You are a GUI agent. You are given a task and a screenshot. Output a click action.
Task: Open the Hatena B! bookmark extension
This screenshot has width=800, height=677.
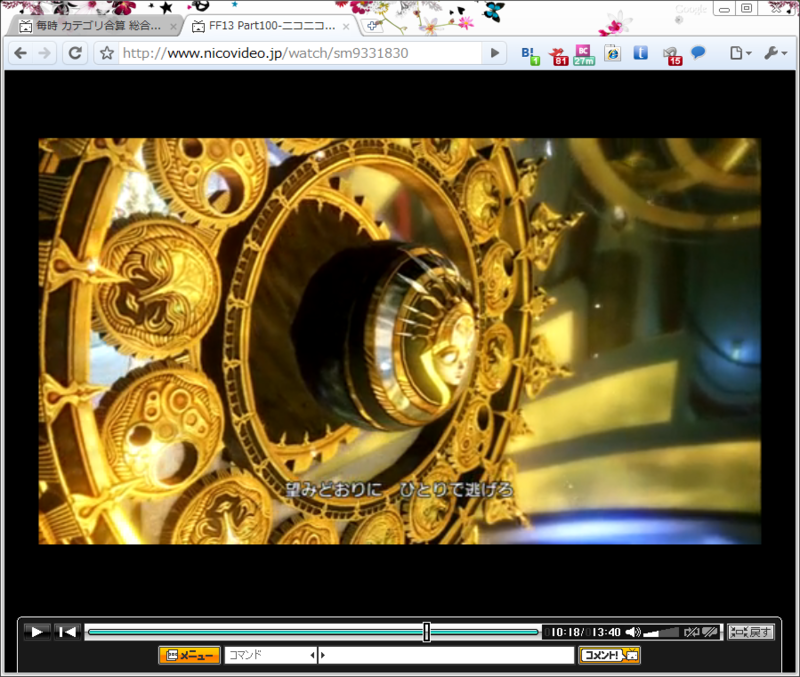click(530, 55)
